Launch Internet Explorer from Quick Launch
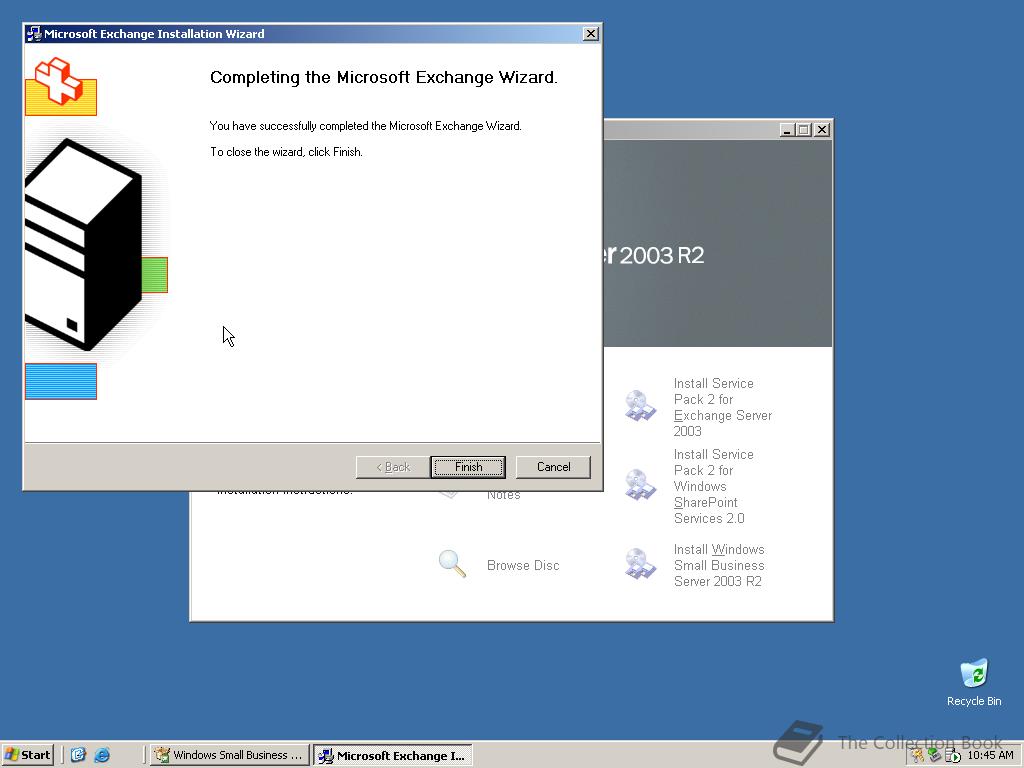The image size is (1024, 768). [x=102, y=755]
